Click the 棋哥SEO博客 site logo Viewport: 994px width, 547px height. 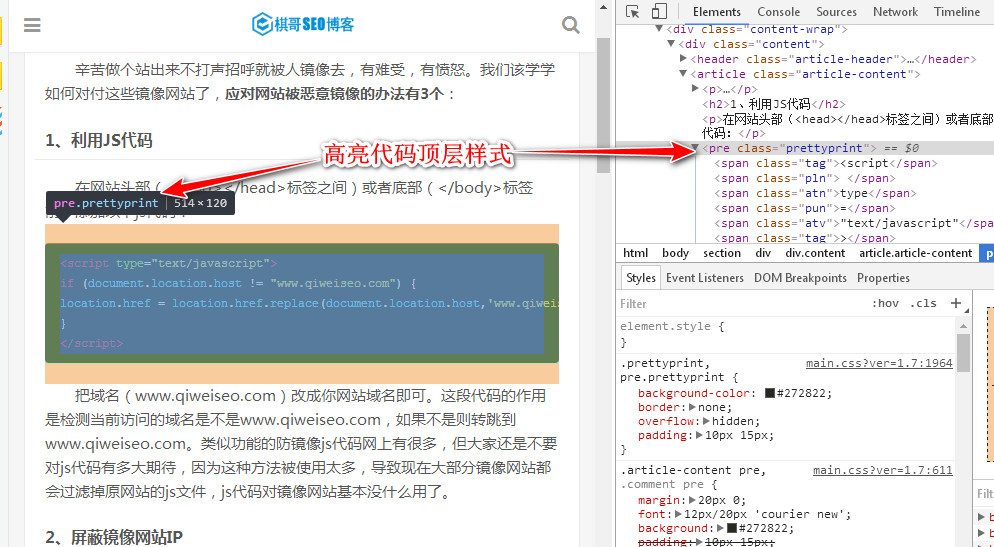click(303, 24)
